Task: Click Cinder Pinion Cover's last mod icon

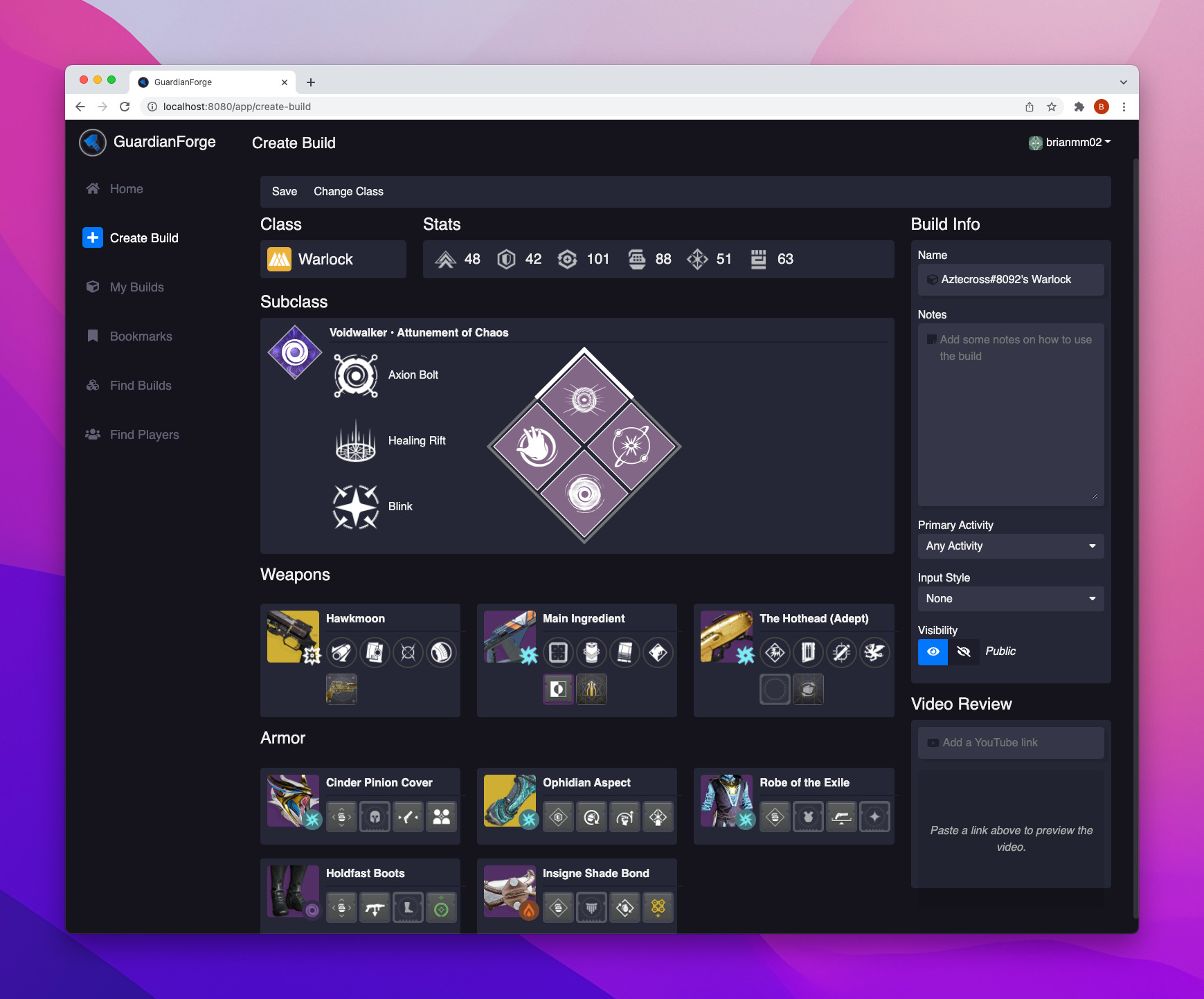Action: coord(441,817)
